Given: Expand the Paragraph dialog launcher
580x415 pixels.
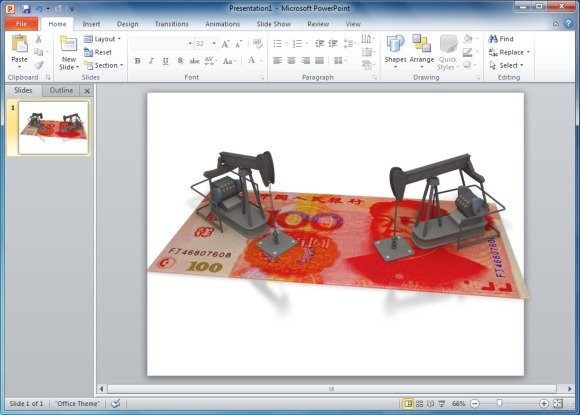Looking at the screenshot, I should (x=375, y=78).
